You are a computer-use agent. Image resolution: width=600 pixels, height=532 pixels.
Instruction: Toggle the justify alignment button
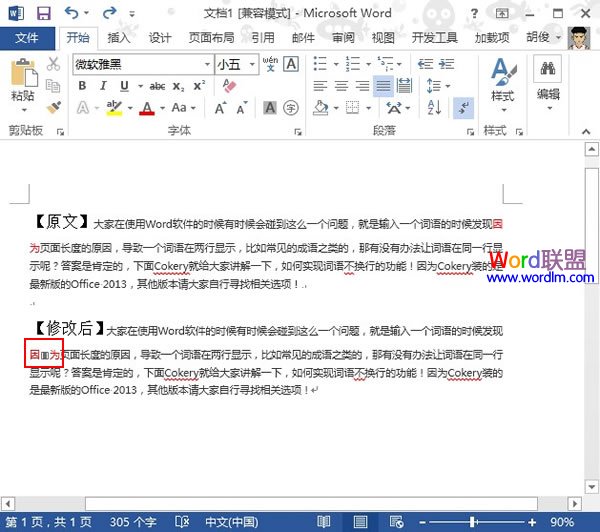pos(383,86)
